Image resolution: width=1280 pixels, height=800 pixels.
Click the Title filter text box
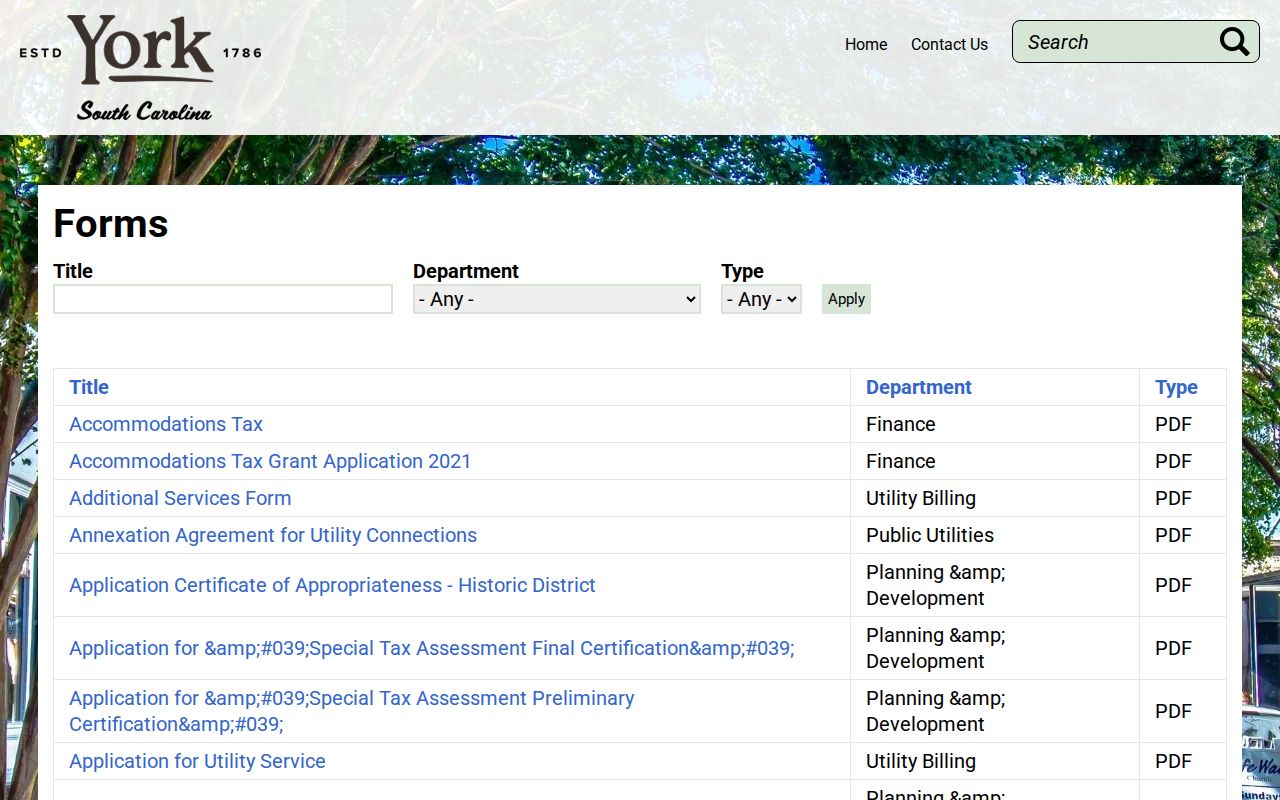coord(223,299)
